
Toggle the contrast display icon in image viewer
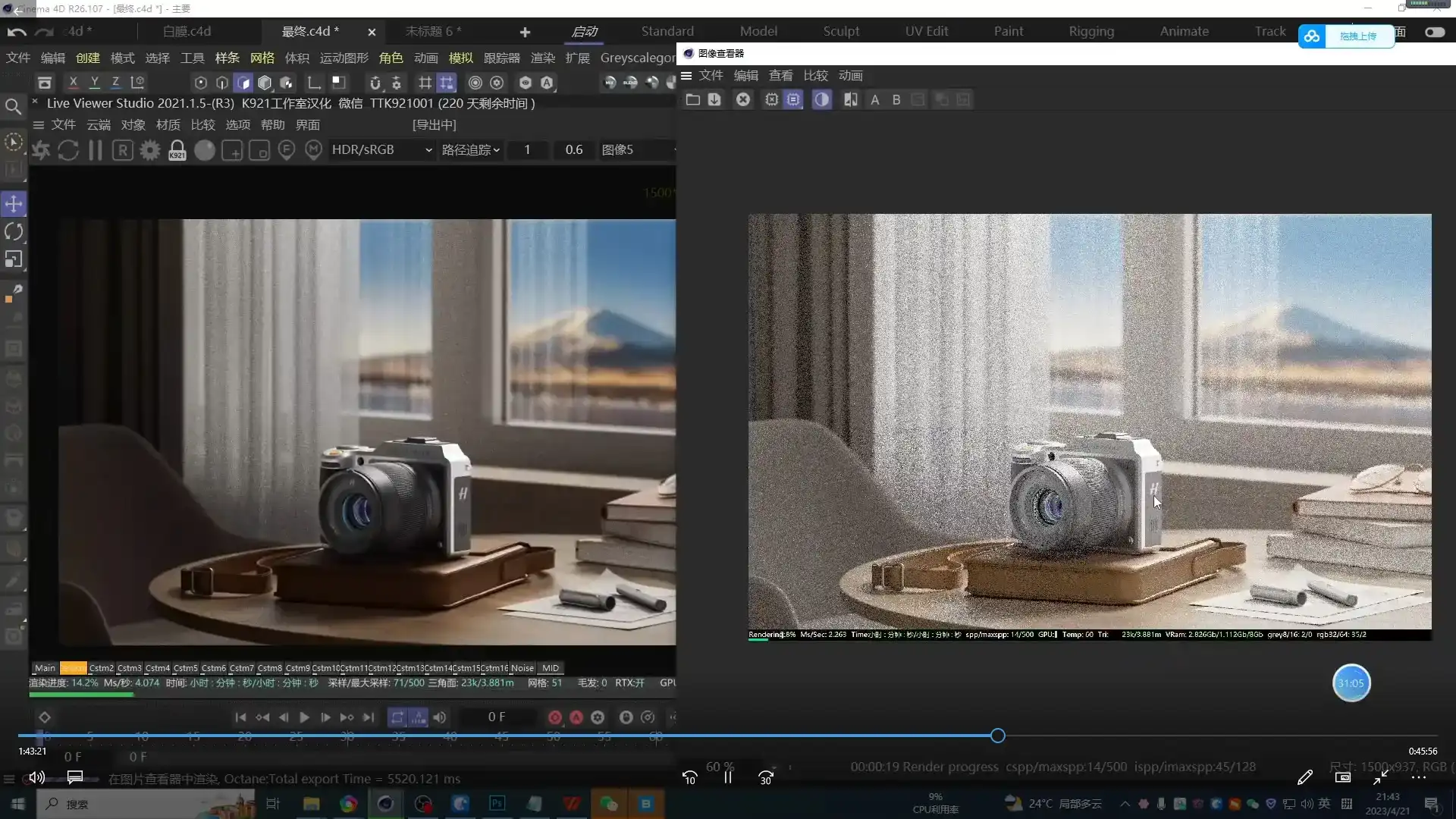point(821,99)
